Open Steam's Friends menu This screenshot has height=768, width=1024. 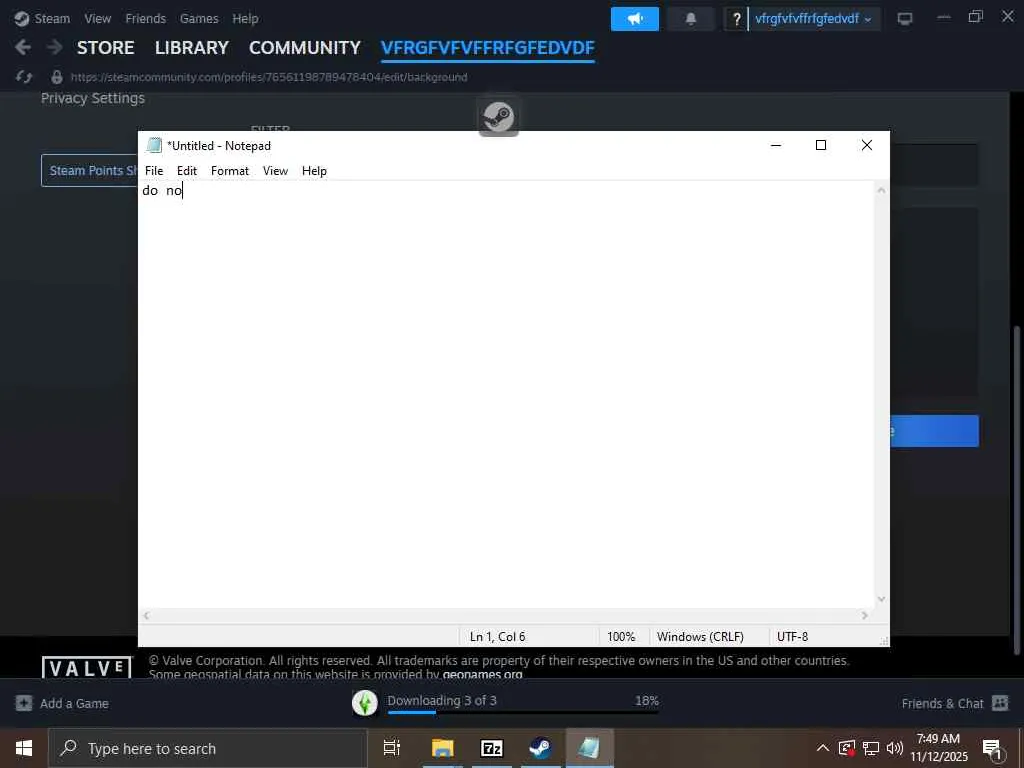click(146, 18)
